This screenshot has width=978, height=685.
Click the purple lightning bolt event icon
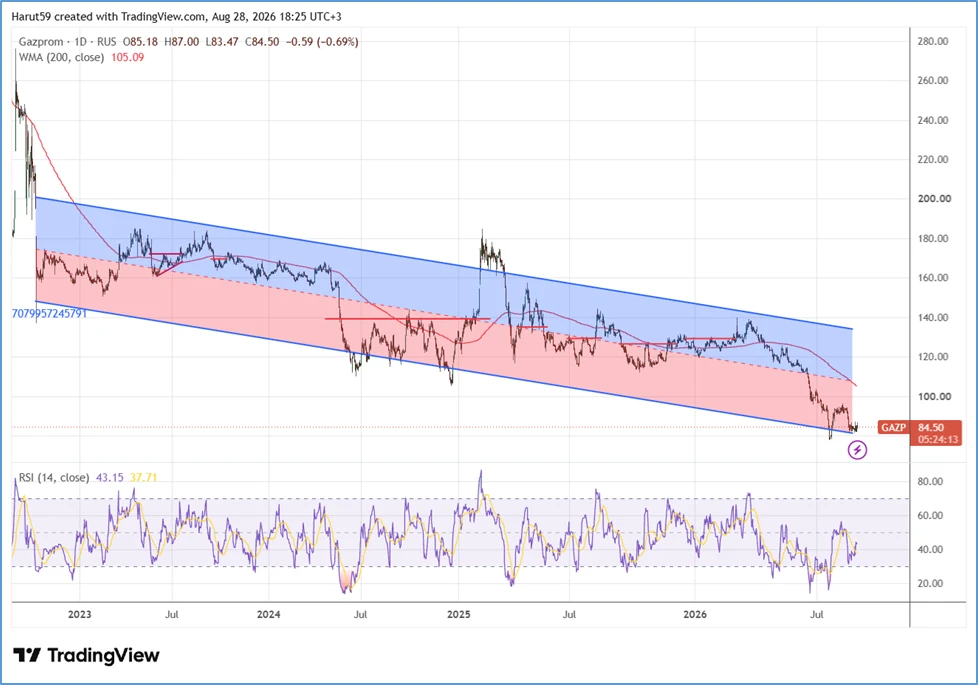point(857,449)
